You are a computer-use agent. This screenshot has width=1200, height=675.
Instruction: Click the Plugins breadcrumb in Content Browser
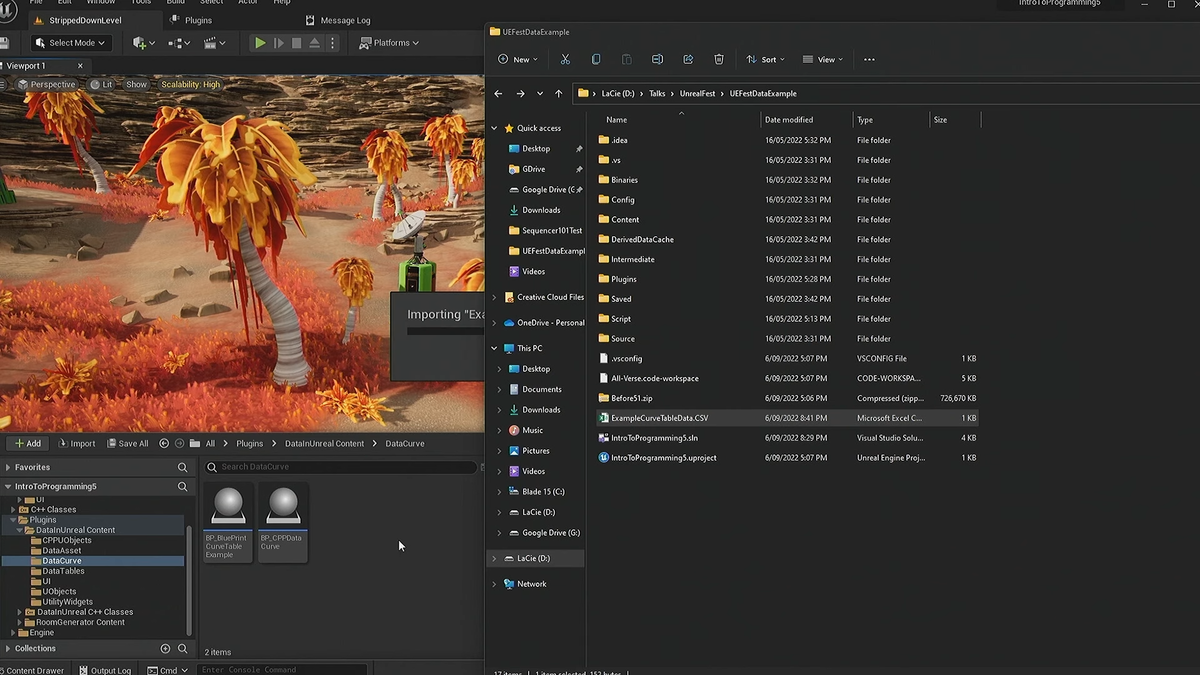click(x=250, y=443)
